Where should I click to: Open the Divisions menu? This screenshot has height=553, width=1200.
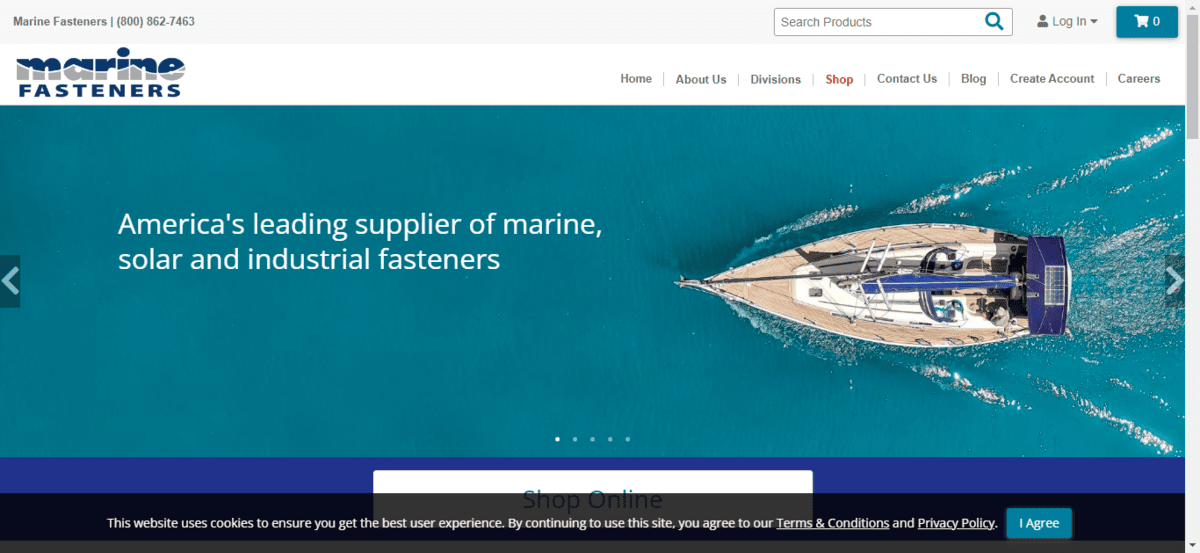click(x=776, y=79)
